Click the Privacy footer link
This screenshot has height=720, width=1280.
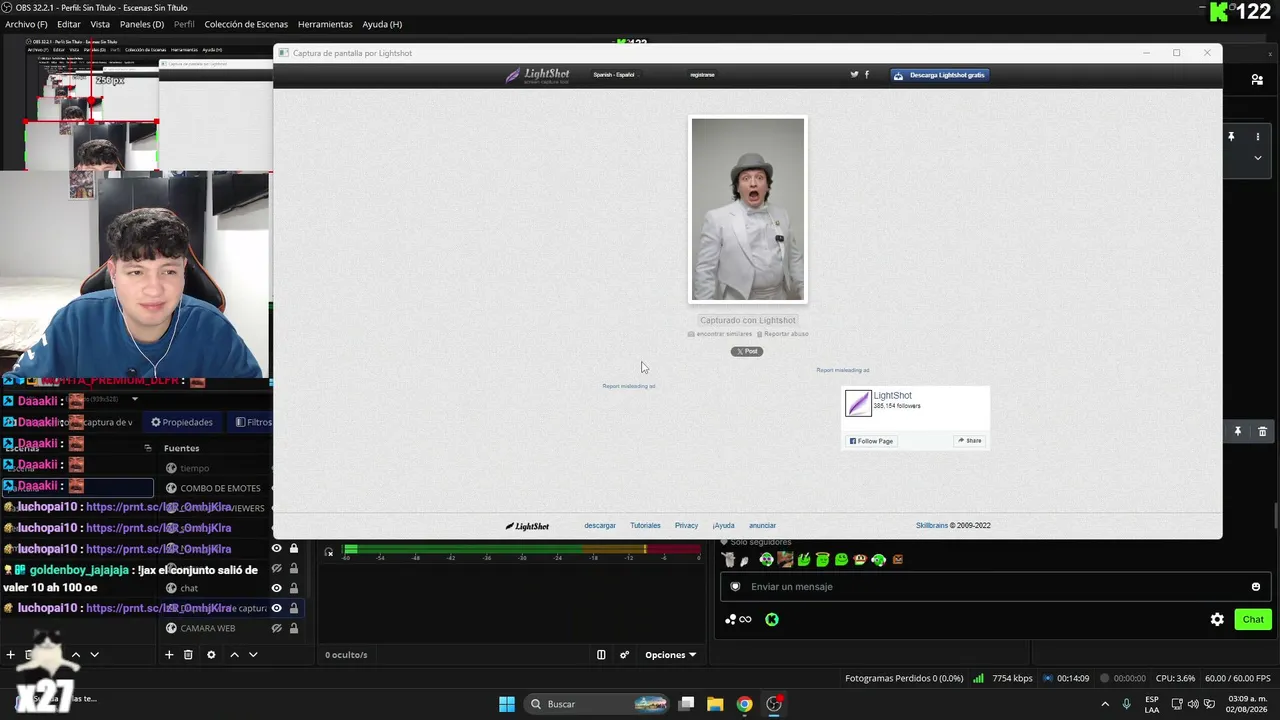point(686,526)
